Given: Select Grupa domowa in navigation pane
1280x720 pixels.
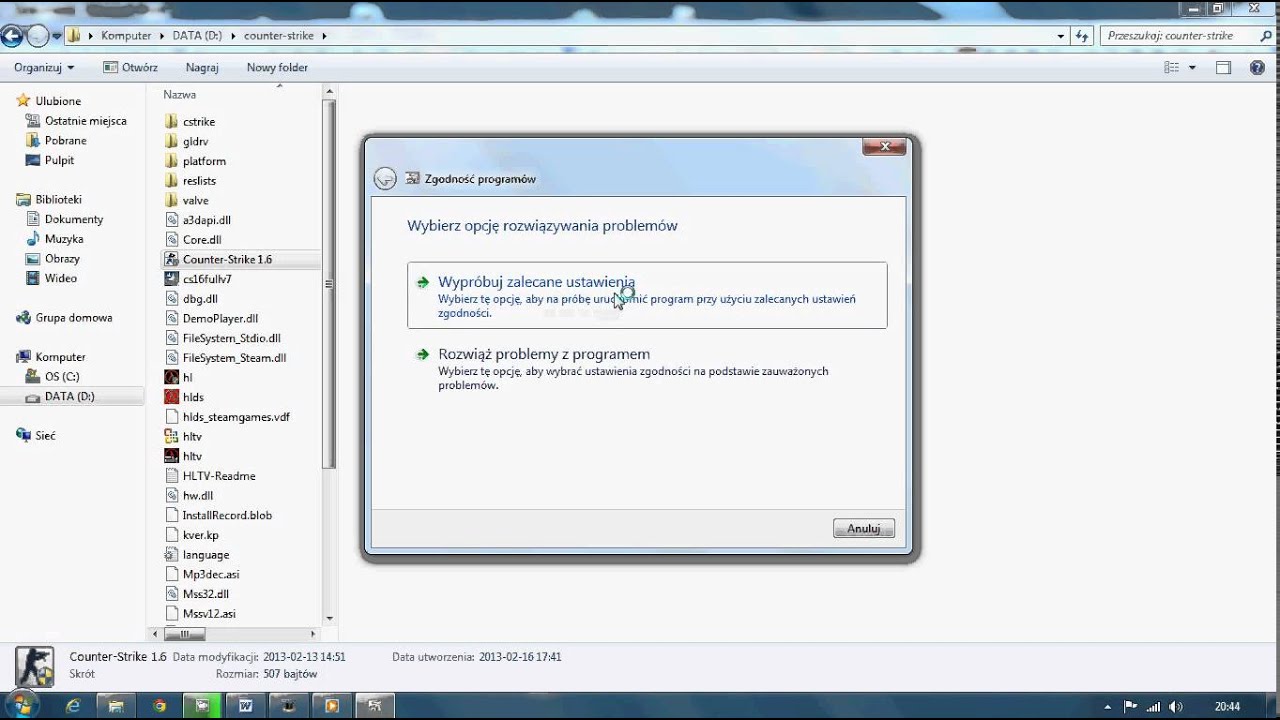Looking at the screenshot, I should [73, 318].
